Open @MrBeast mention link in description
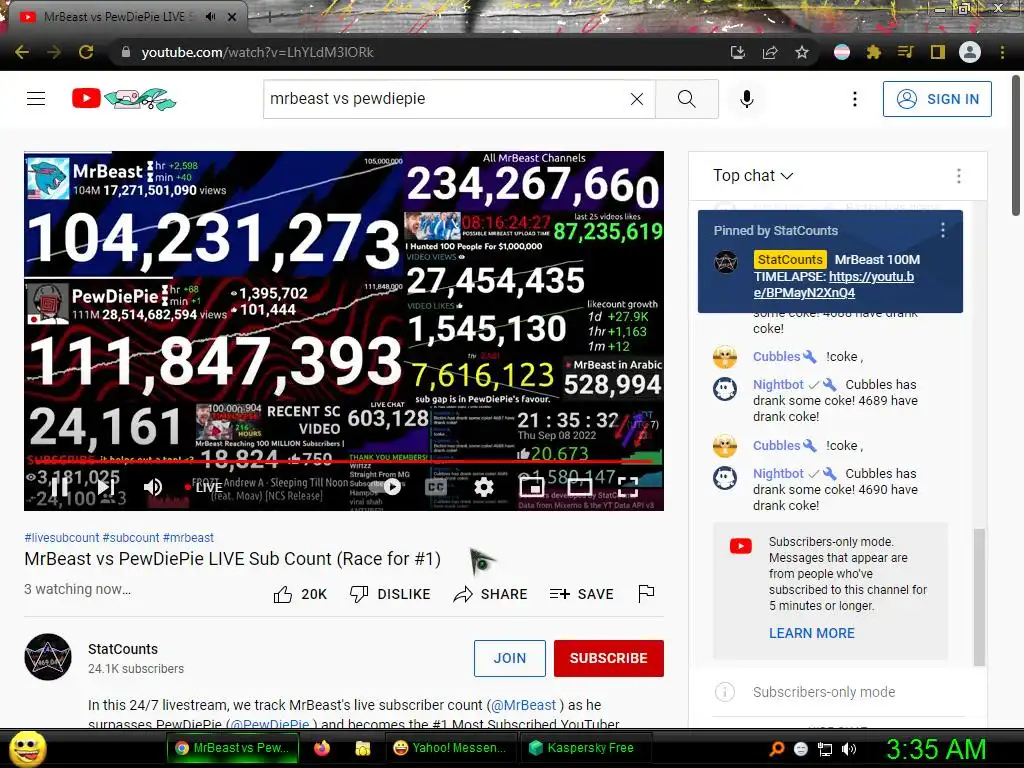This screenshot has width=1024, height=768. [523, 705]
